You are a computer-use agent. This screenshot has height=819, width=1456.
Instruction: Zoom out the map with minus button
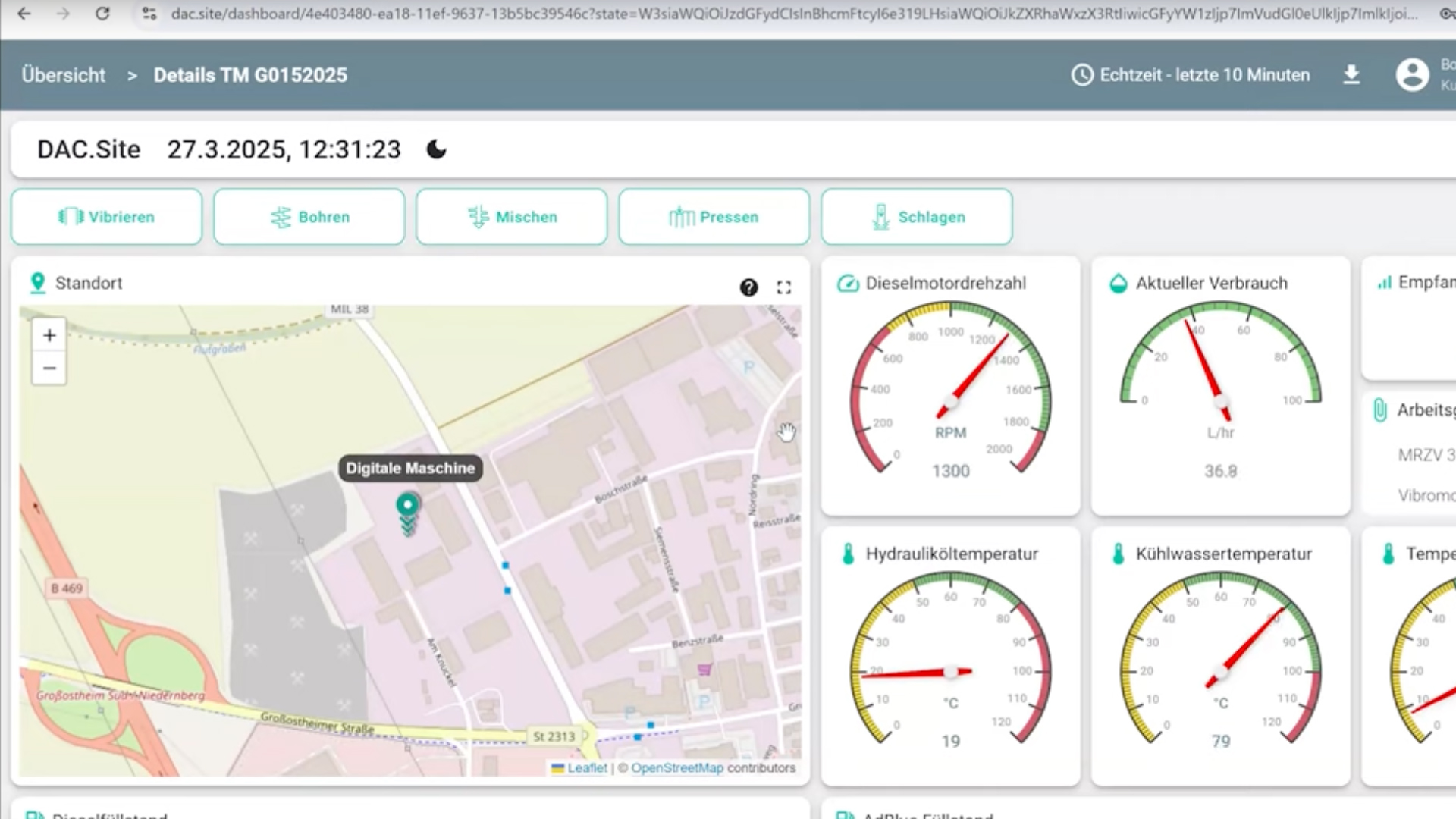(49, 369)
